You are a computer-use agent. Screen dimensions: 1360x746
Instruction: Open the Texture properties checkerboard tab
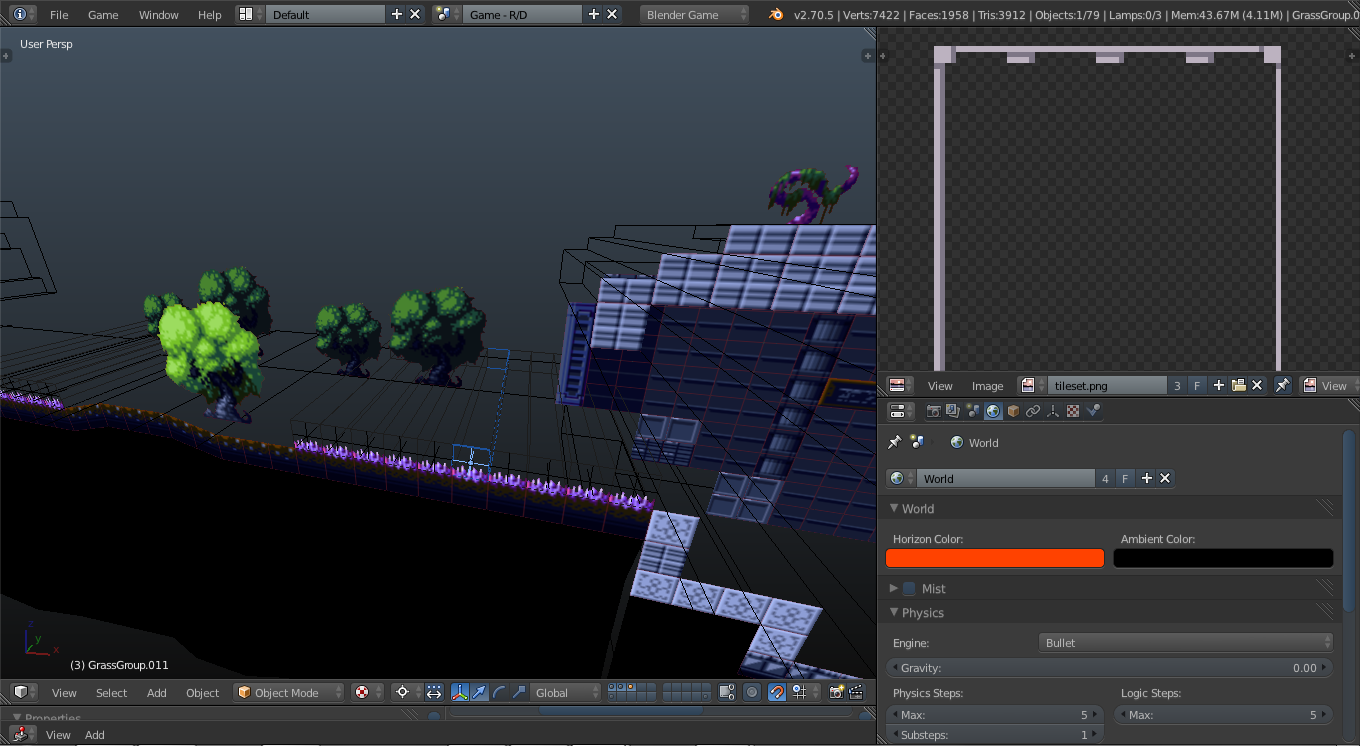[1073, 411]
